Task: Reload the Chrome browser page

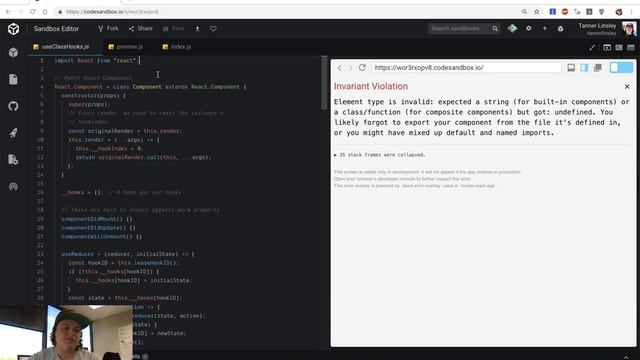Action: (33, 12)
